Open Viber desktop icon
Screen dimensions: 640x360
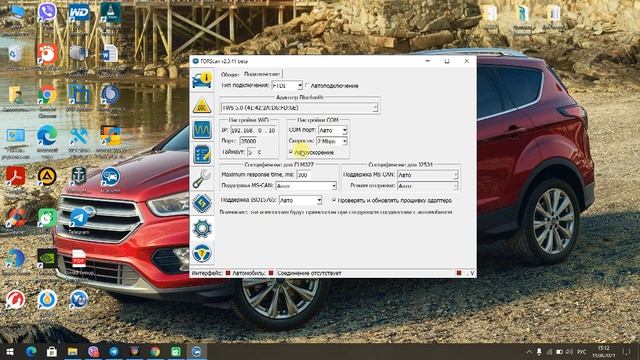click(47, 12)
